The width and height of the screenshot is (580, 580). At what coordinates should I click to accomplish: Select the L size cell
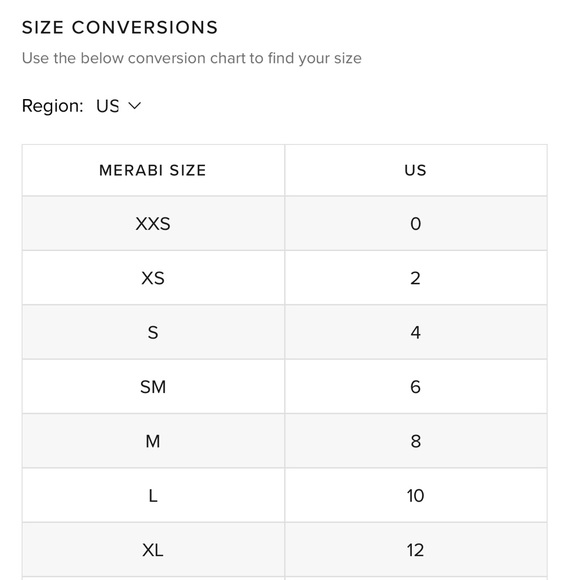point(153,495)
